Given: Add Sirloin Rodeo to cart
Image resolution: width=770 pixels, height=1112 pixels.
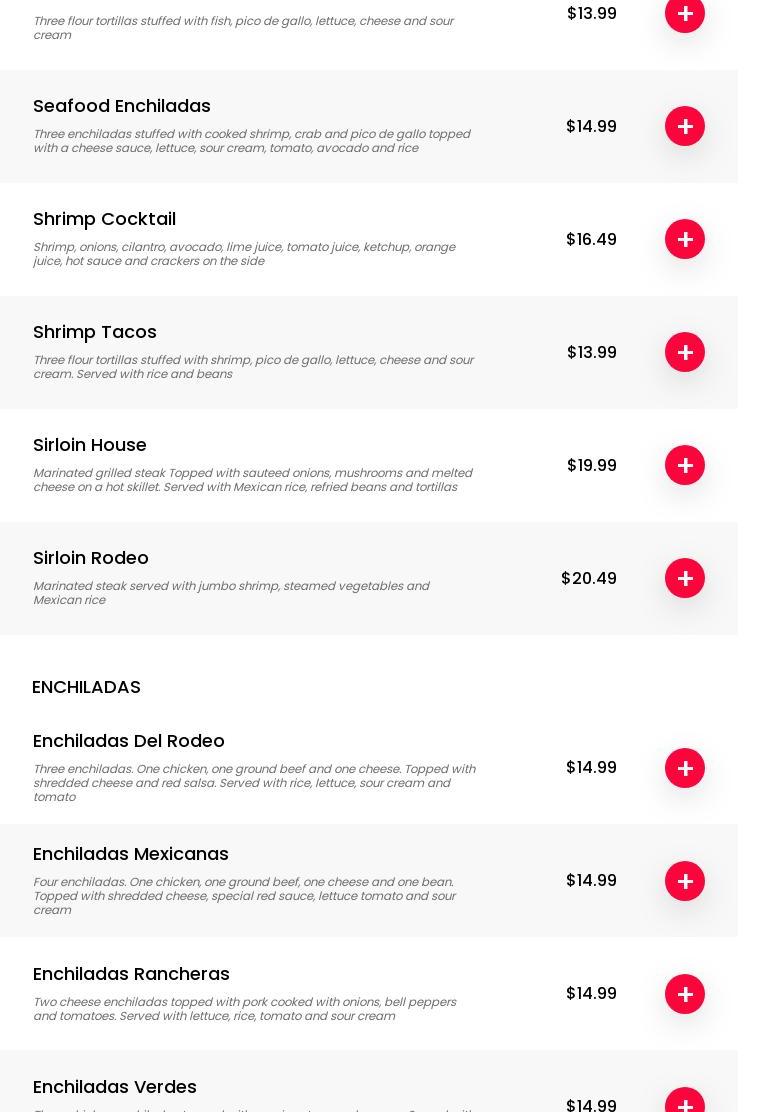Looking at the screenshot, I should (x=685, y=578).
